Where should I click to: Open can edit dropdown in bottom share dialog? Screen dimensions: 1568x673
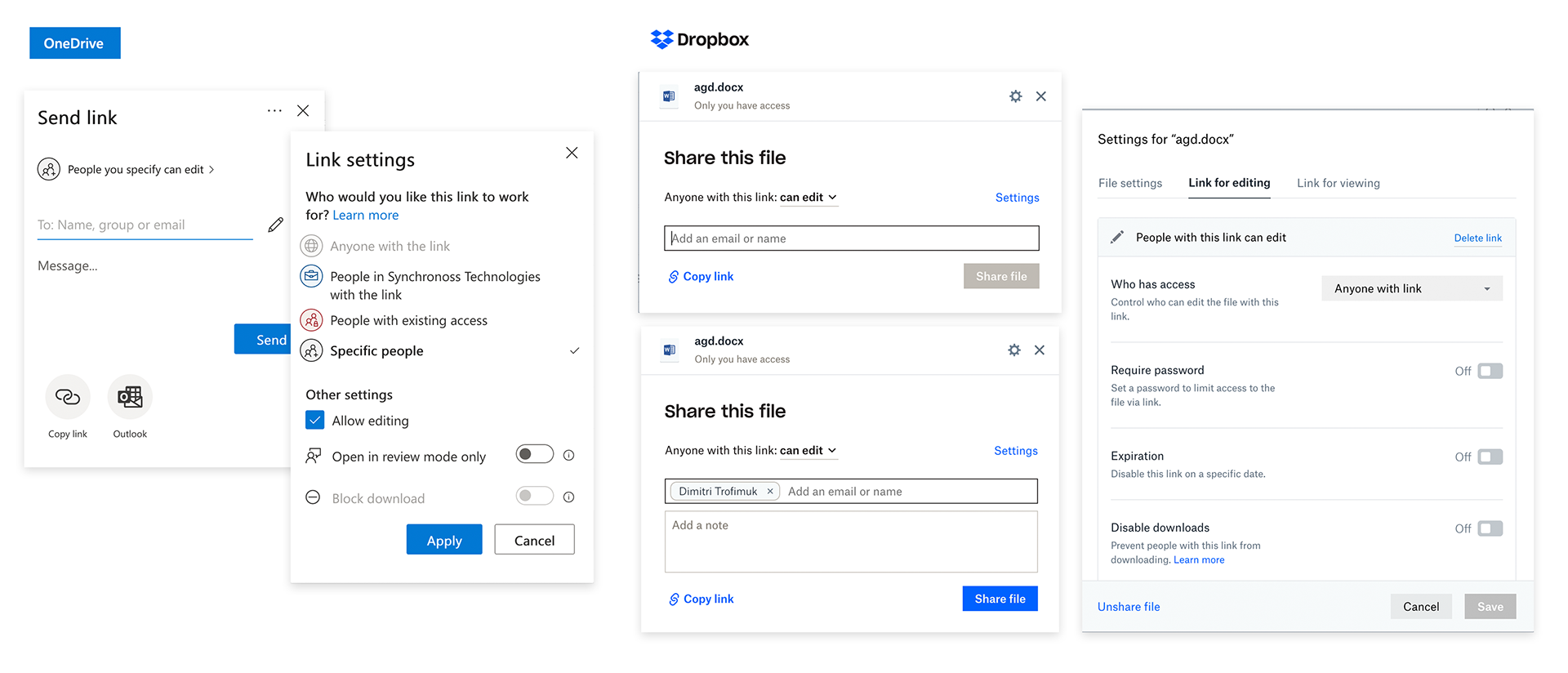pos(808,450)
